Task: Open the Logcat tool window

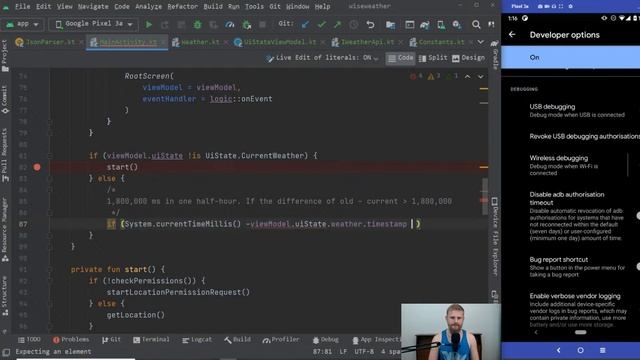Action: coord(197,340)
